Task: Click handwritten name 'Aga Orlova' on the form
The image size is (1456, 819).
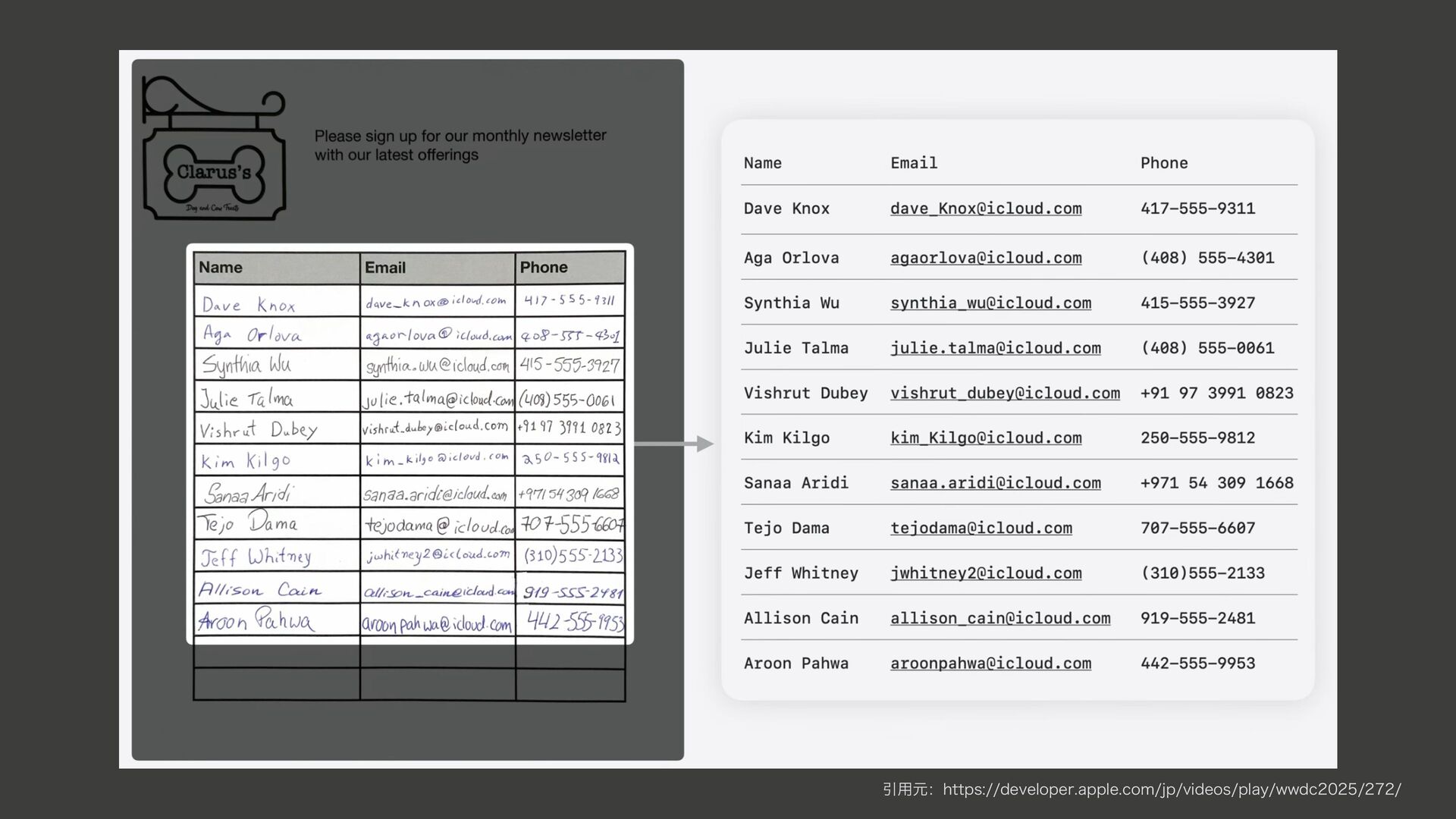Action: (251, 334)
